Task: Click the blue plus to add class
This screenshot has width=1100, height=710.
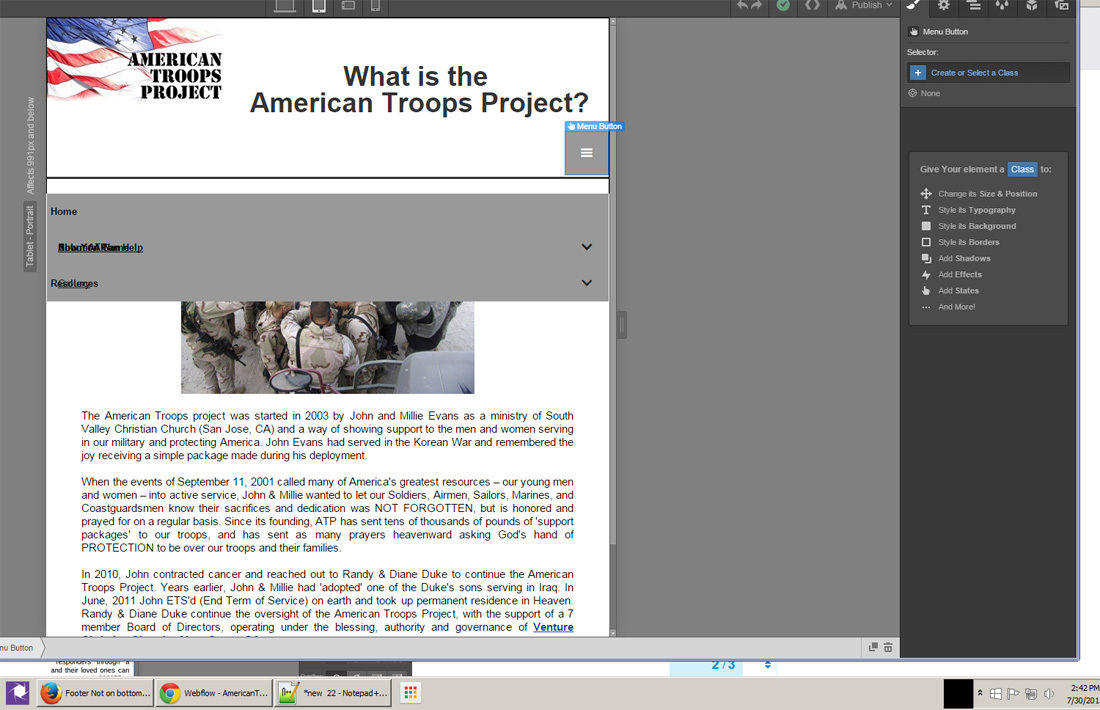Action: [918, 73]
